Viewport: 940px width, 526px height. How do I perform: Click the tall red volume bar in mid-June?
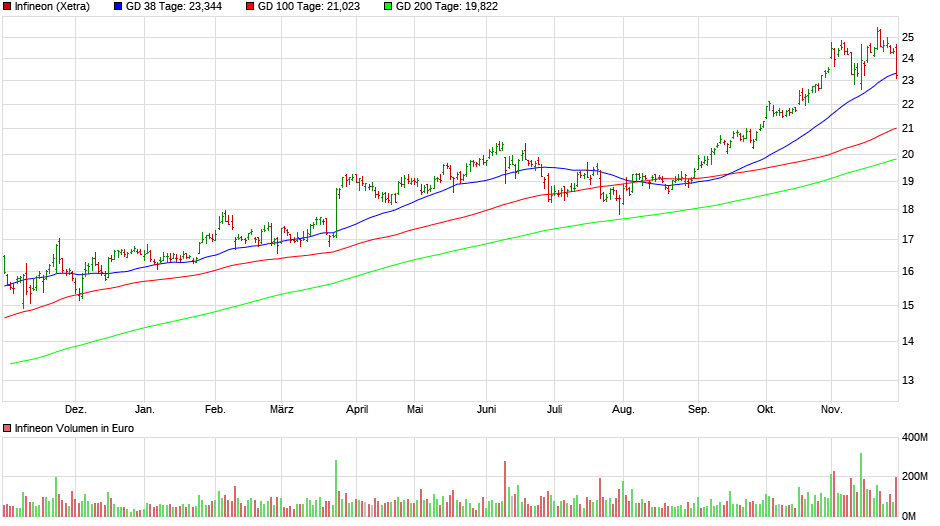[505, 489]
